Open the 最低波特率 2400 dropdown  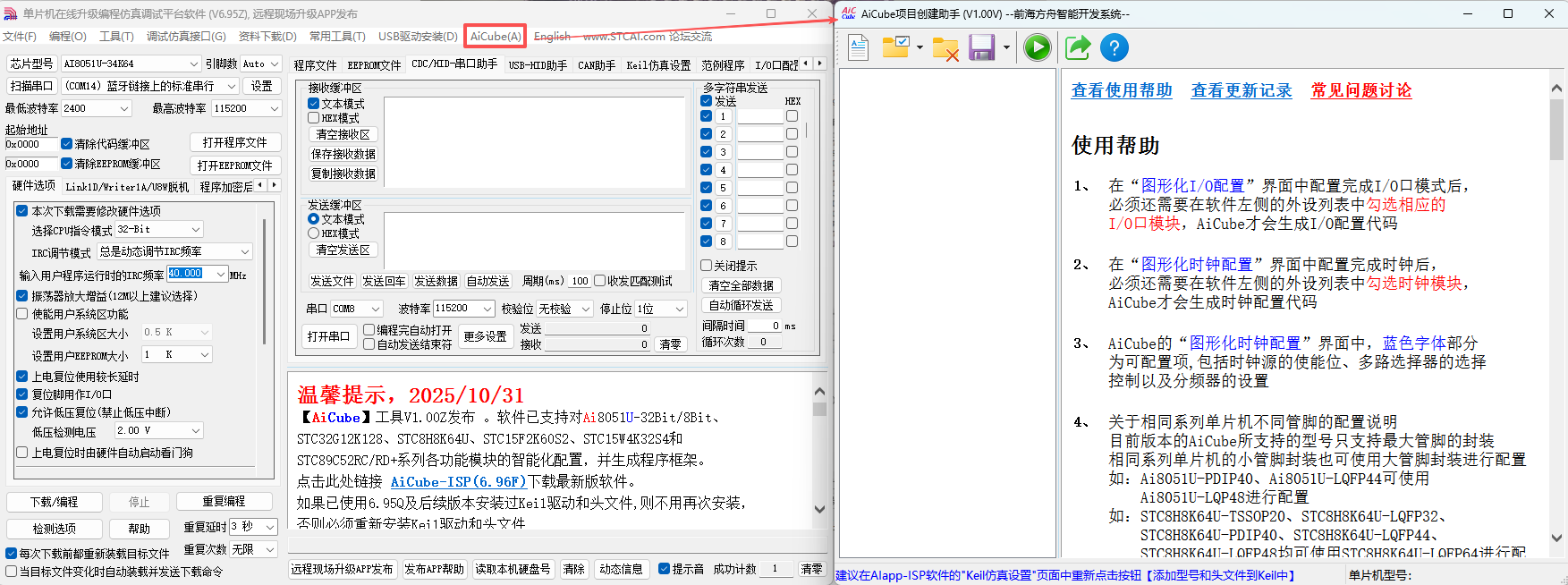pos(124,108)
